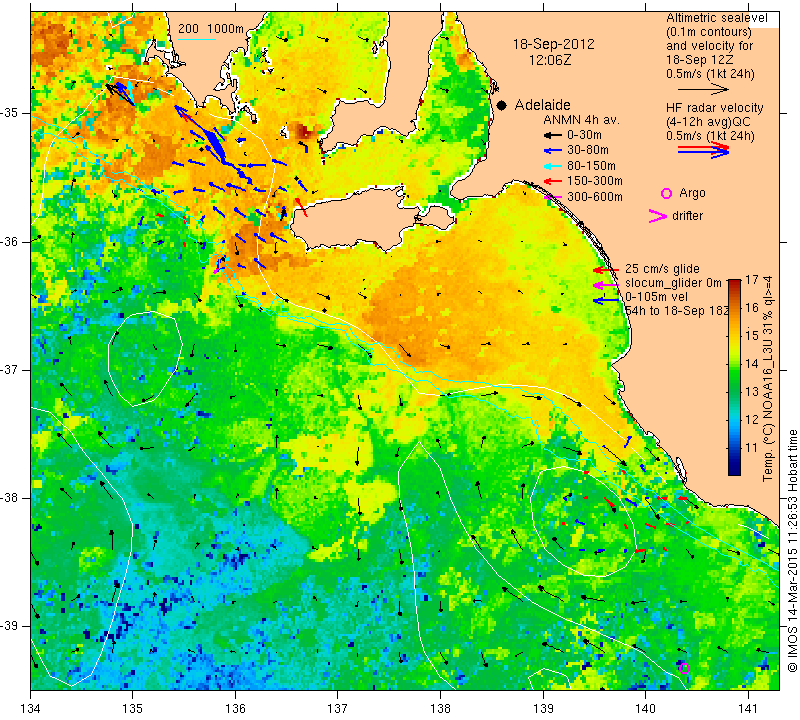Click the '54h to 18-Sep 18Z' text
The height and width of the screenshot is (720, 800).
pos(677,311)
